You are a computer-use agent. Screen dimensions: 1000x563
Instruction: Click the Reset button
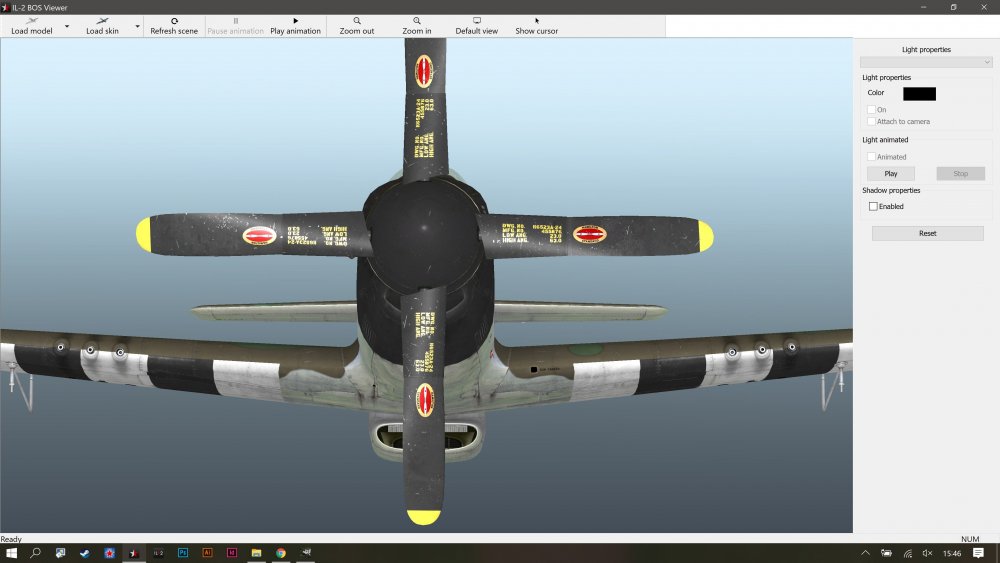point(927,233)
